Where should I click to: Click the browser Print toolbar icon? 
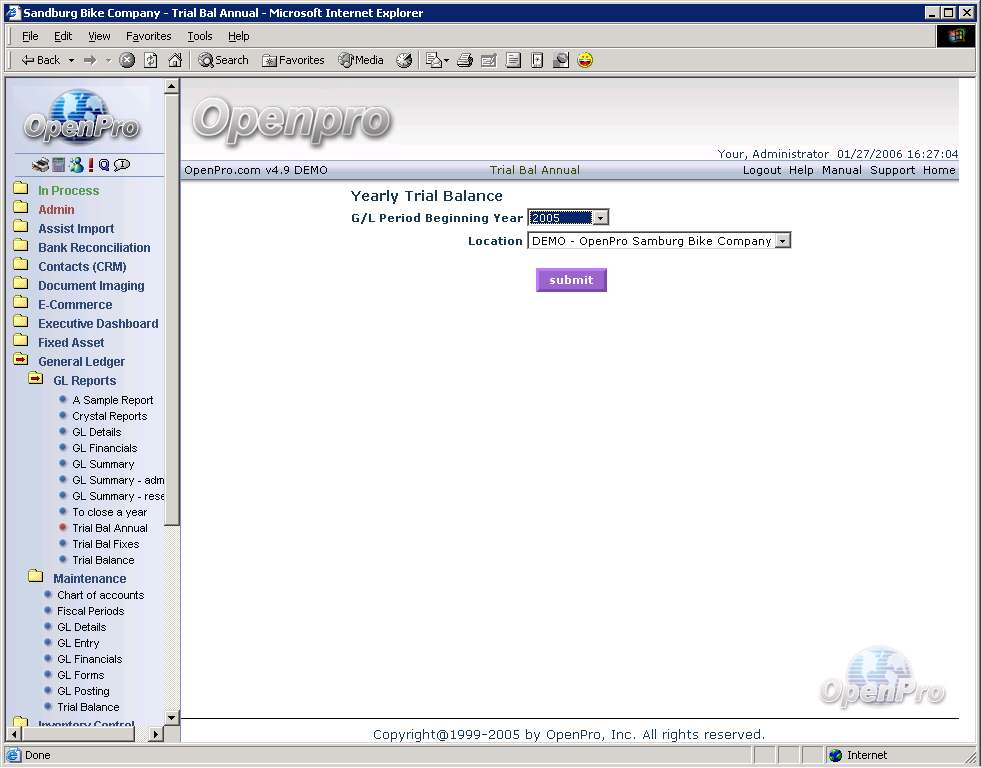[464, 60]
